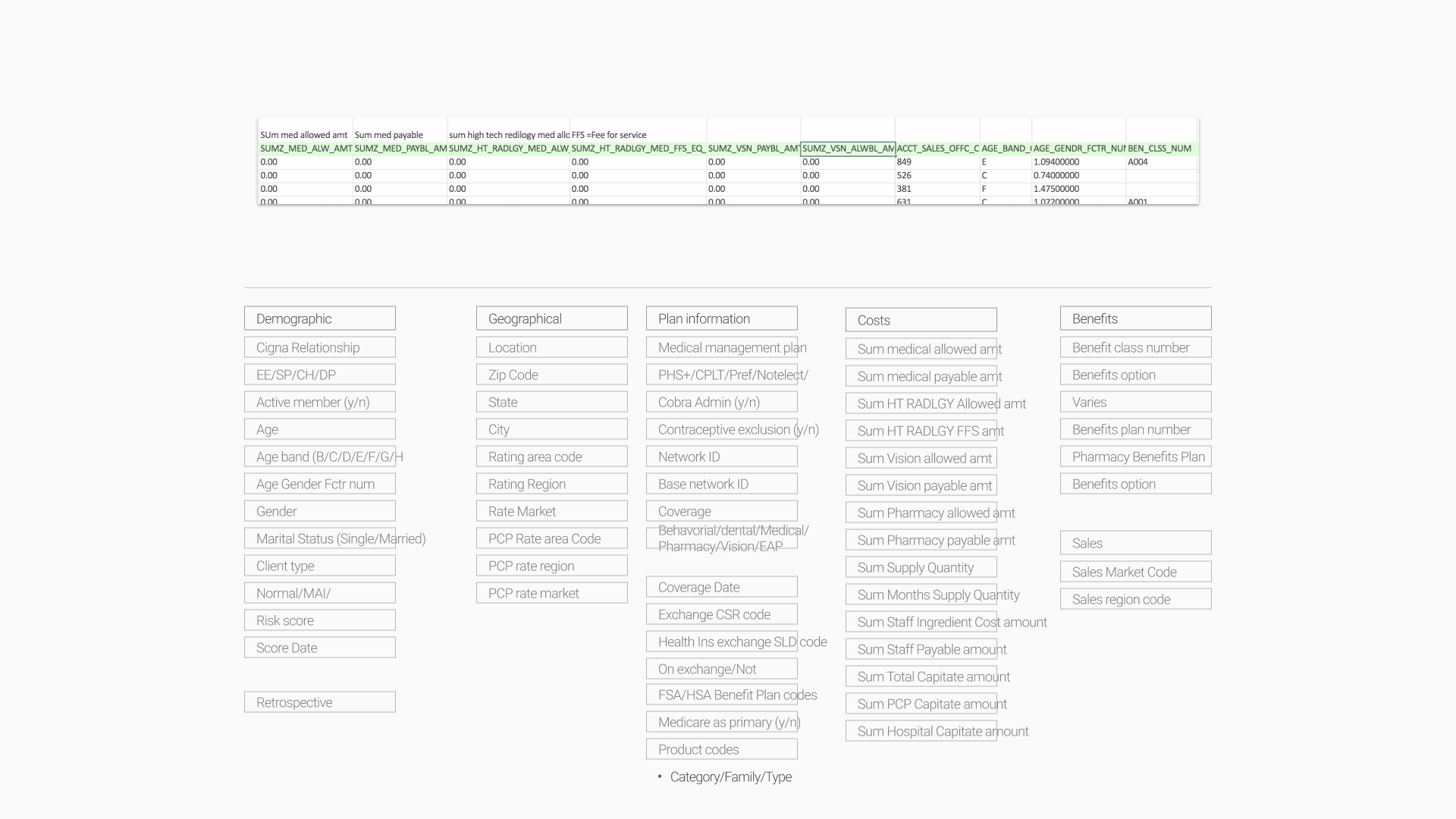Click the Sales Market Code box
The height and width of the screenshot is (819, 1456).
[1136, 572]
